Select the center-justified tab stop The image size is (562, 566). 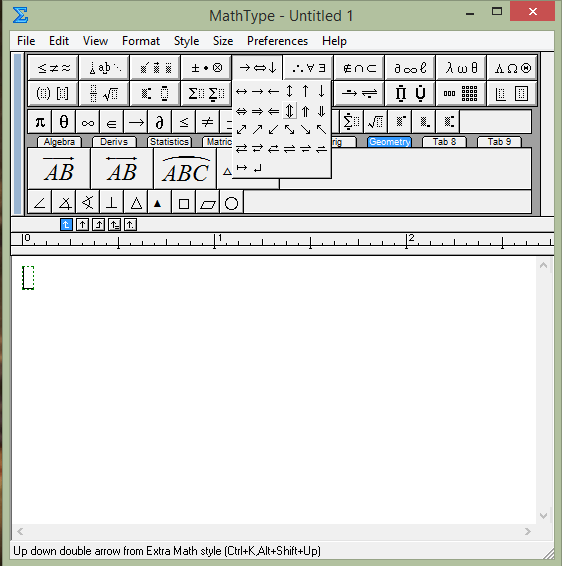click(82, 225)
